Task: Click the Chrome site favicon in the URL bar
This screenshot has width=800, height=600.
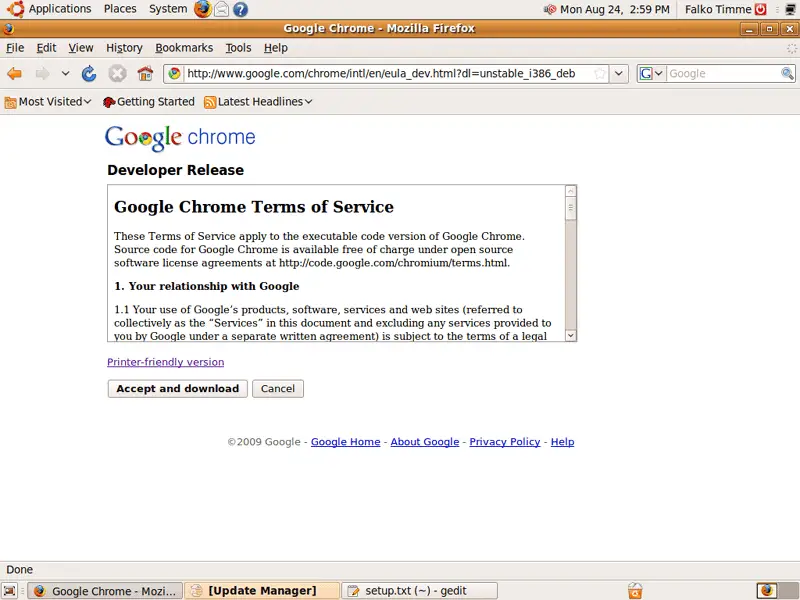Action: tap(174, 73)
